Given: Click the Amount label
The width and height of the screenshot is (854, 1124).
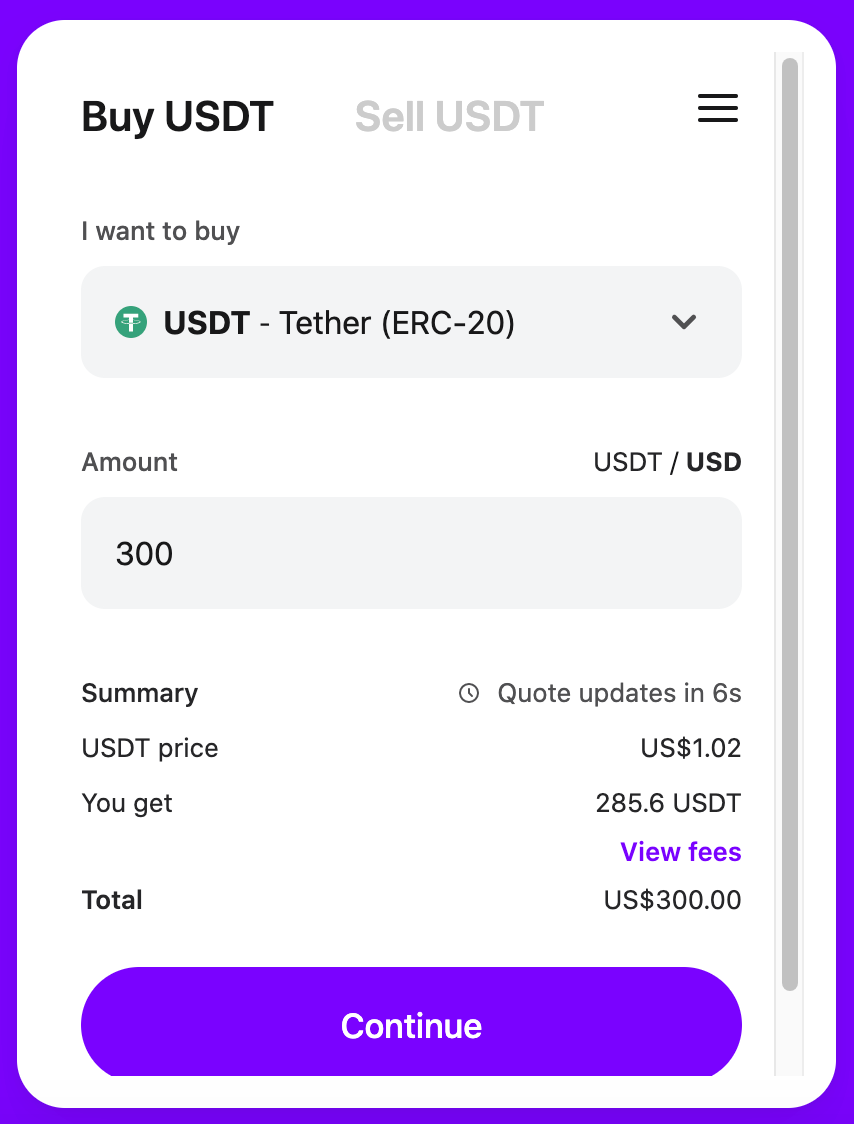Looking at the screenshot, I should (130, 462).
